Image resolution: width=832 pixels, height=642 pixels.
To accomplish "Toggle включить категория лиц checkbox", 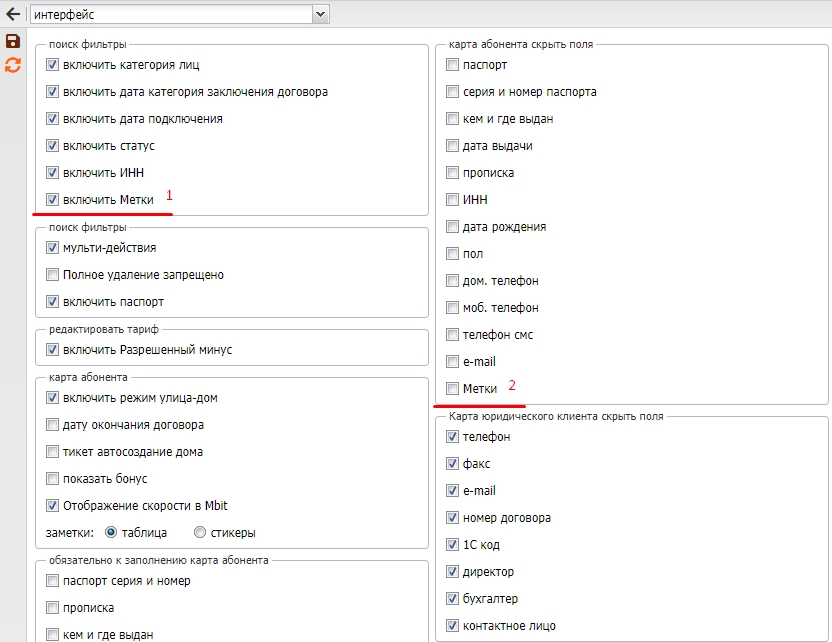I will (53, 65).
